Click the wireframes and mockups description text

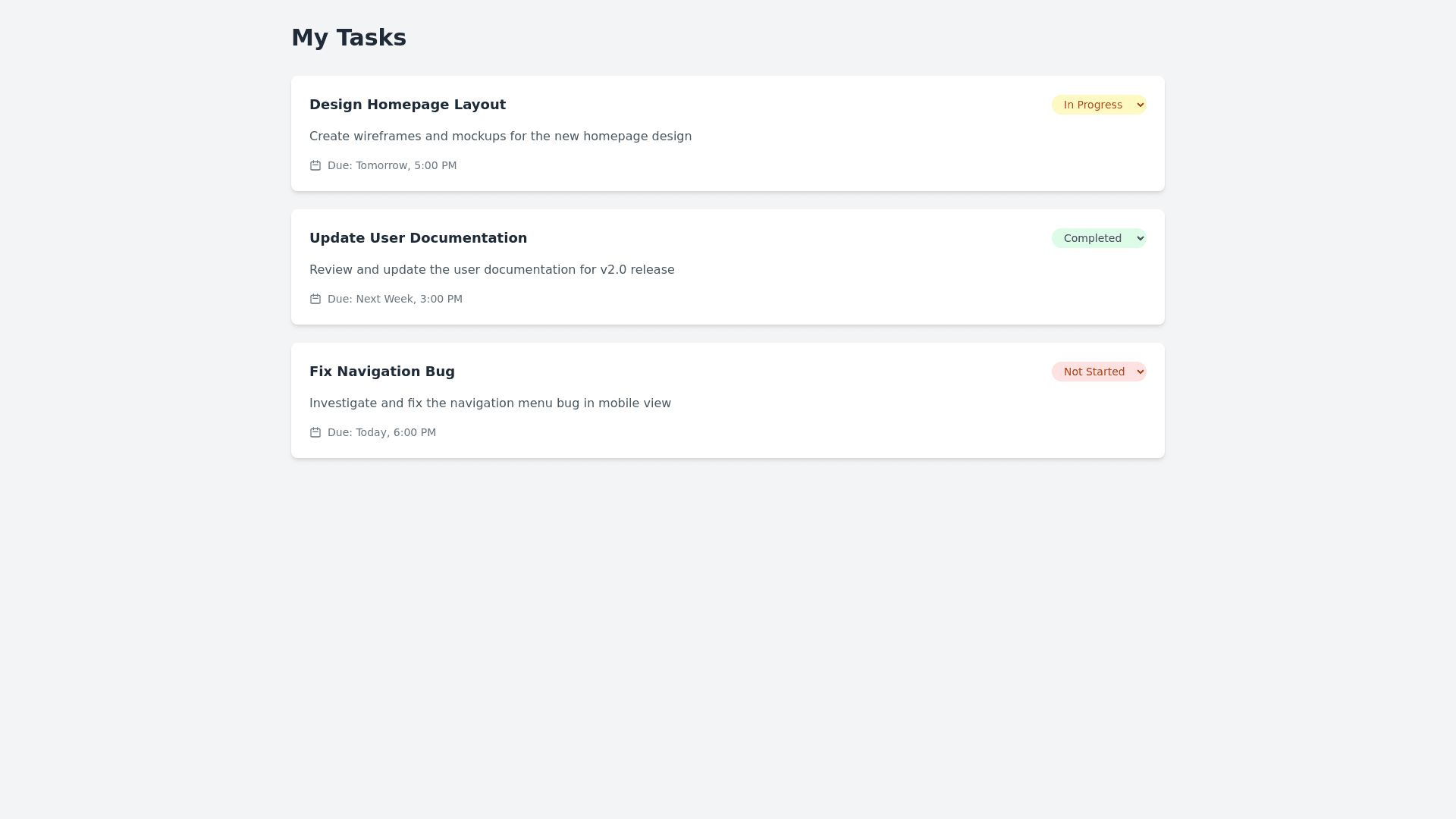500,136
